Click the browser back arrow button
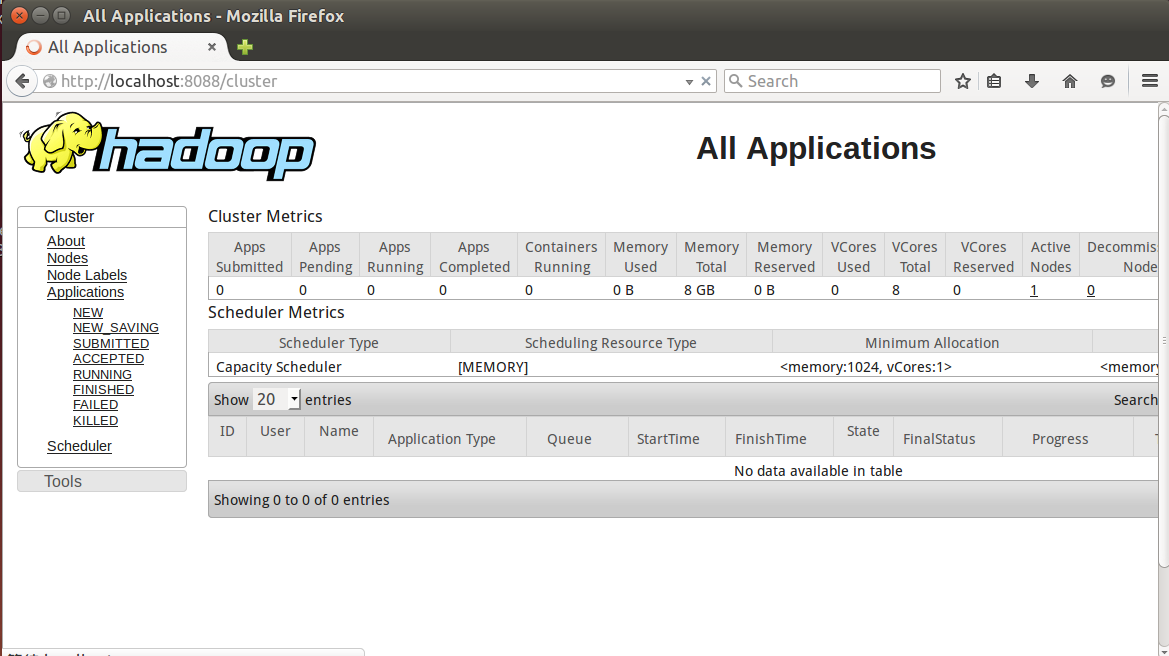The height and width of the screenshot is (656, 1169). [x=22, y=81]
